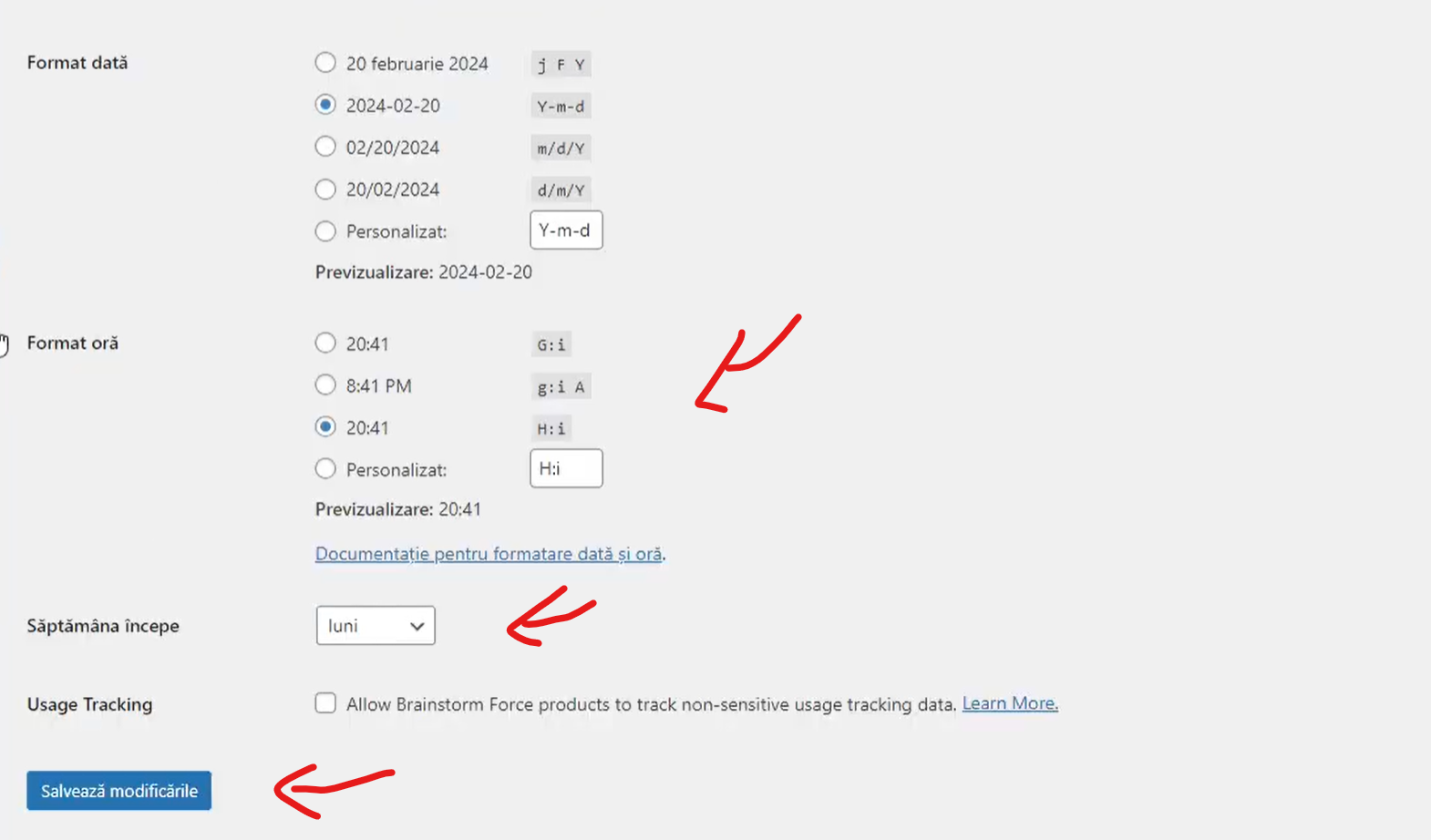Open the Learn More link for usage tracking
The image size is (1431, 840).
(1010, 703)
